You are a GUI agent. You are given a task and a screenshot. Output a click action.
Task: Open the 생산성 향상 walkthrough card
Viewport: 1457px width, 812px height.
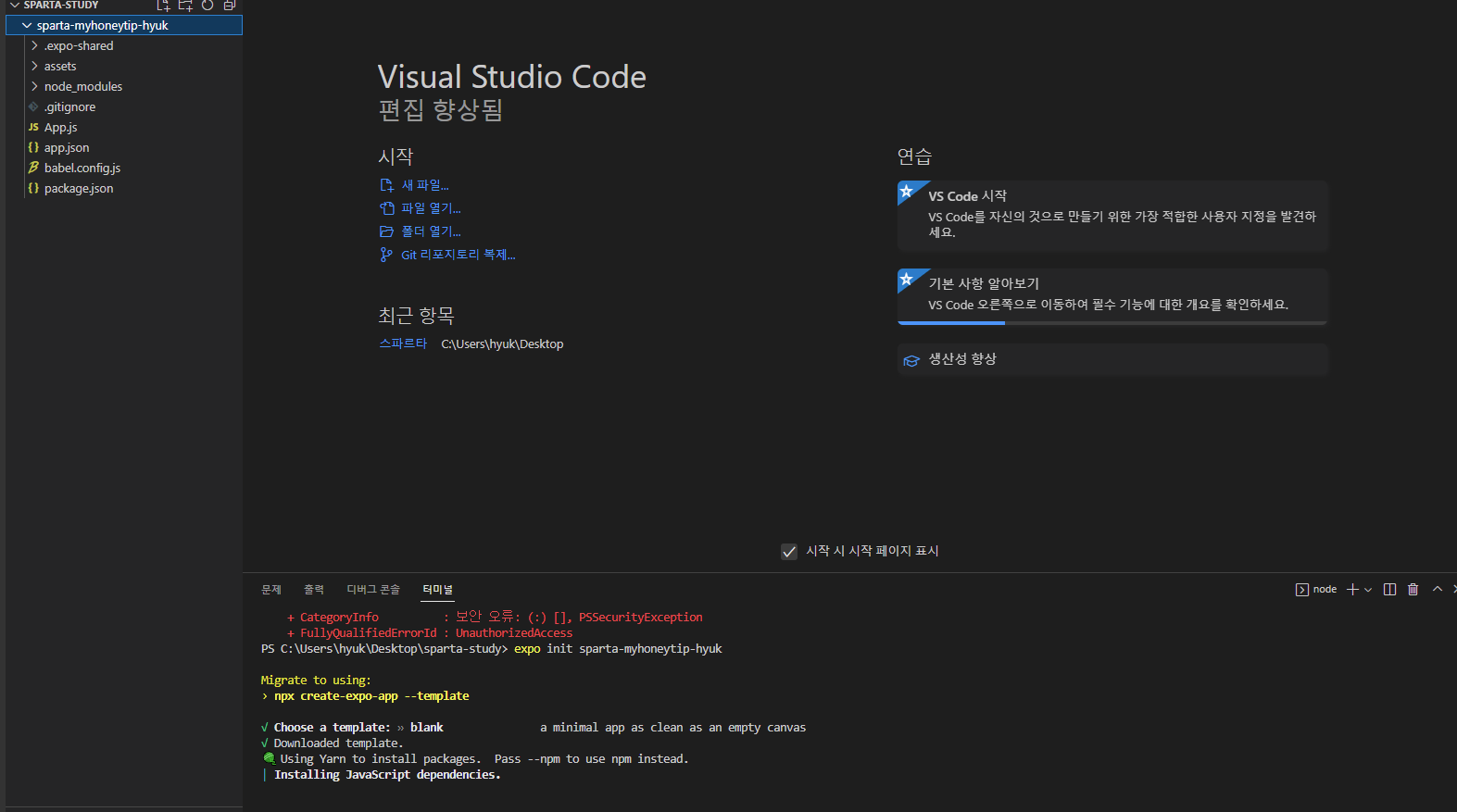coord(1112,359)
